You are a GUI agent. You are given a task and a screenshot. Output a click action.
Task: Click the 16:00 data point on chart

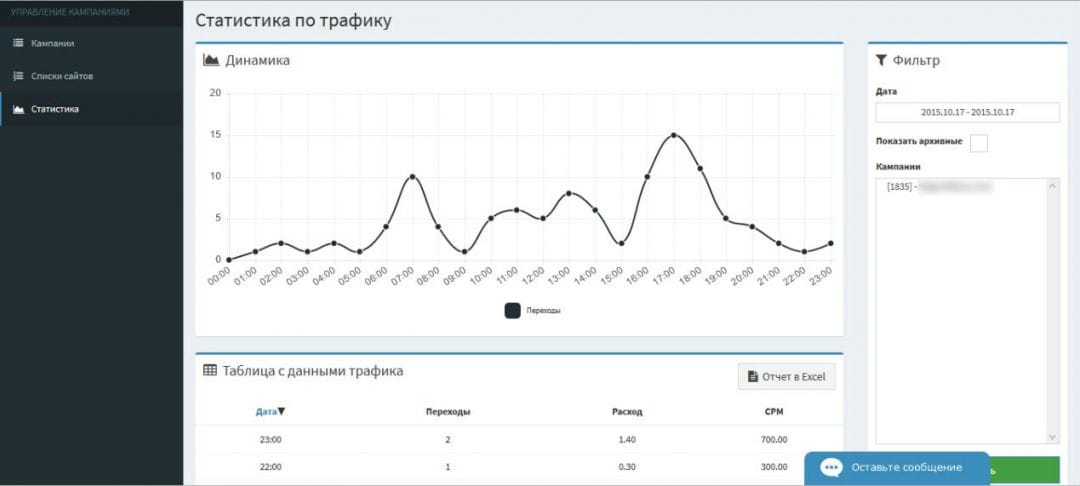coord(647,177)
